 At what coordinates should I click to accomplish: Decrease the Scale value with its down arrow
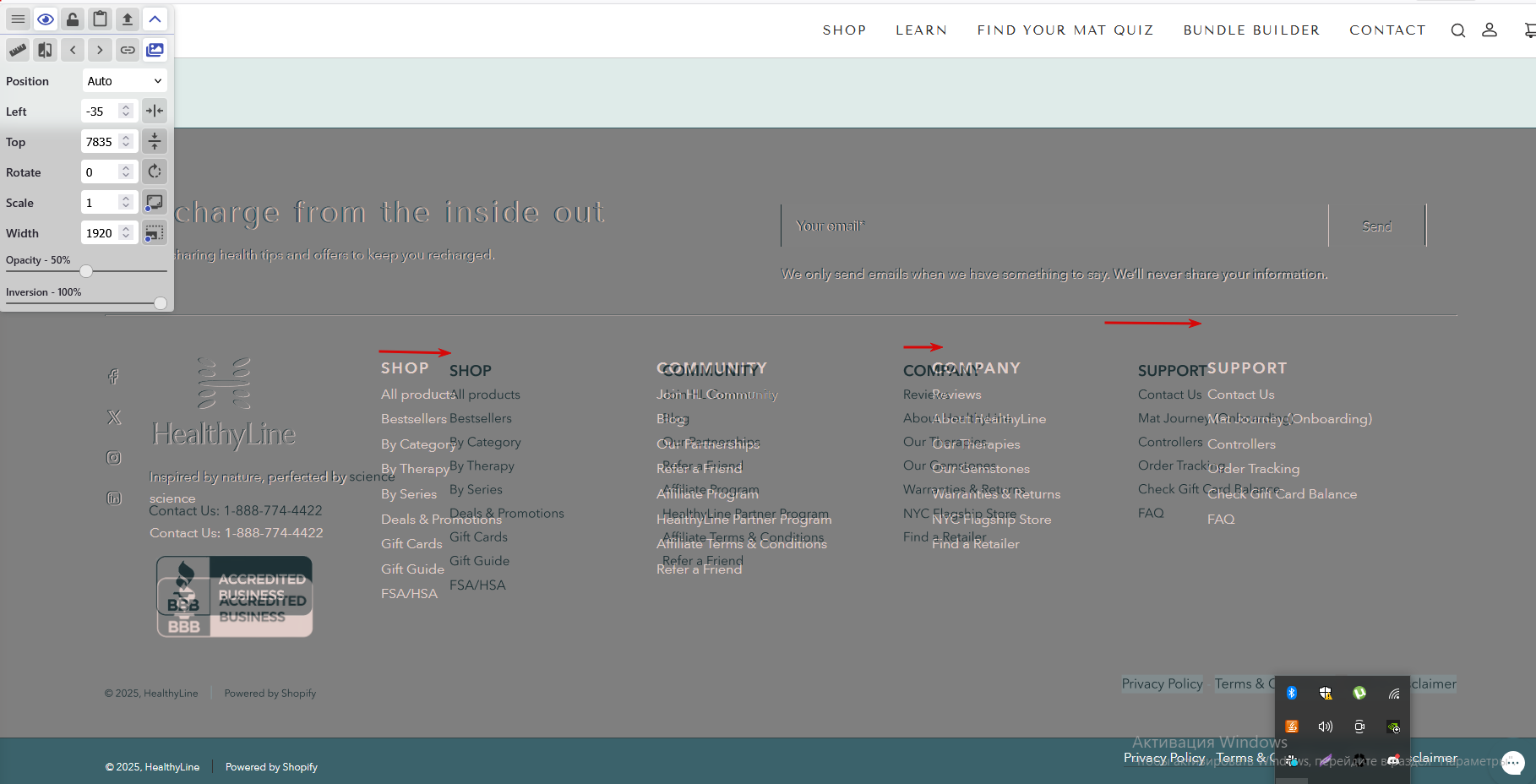[x=126, y=207]
